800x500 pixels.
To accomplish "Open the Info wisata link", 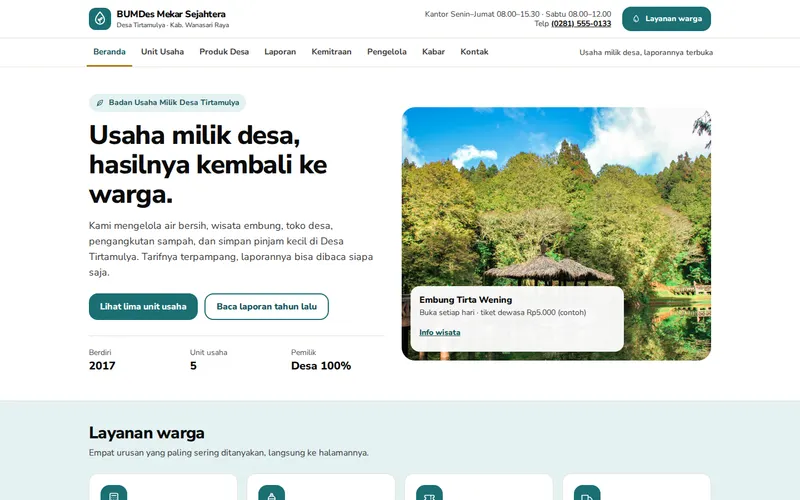I will pyautogui.click(x=440, y=333).
